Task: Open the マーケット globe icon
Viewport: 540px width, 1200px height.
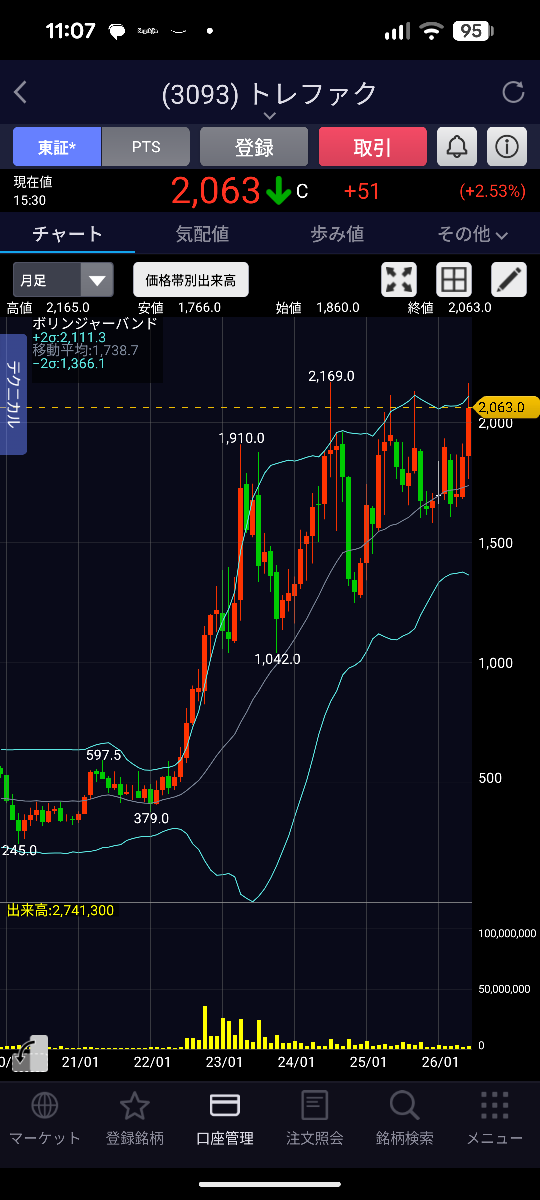Action: (45, 1118)
